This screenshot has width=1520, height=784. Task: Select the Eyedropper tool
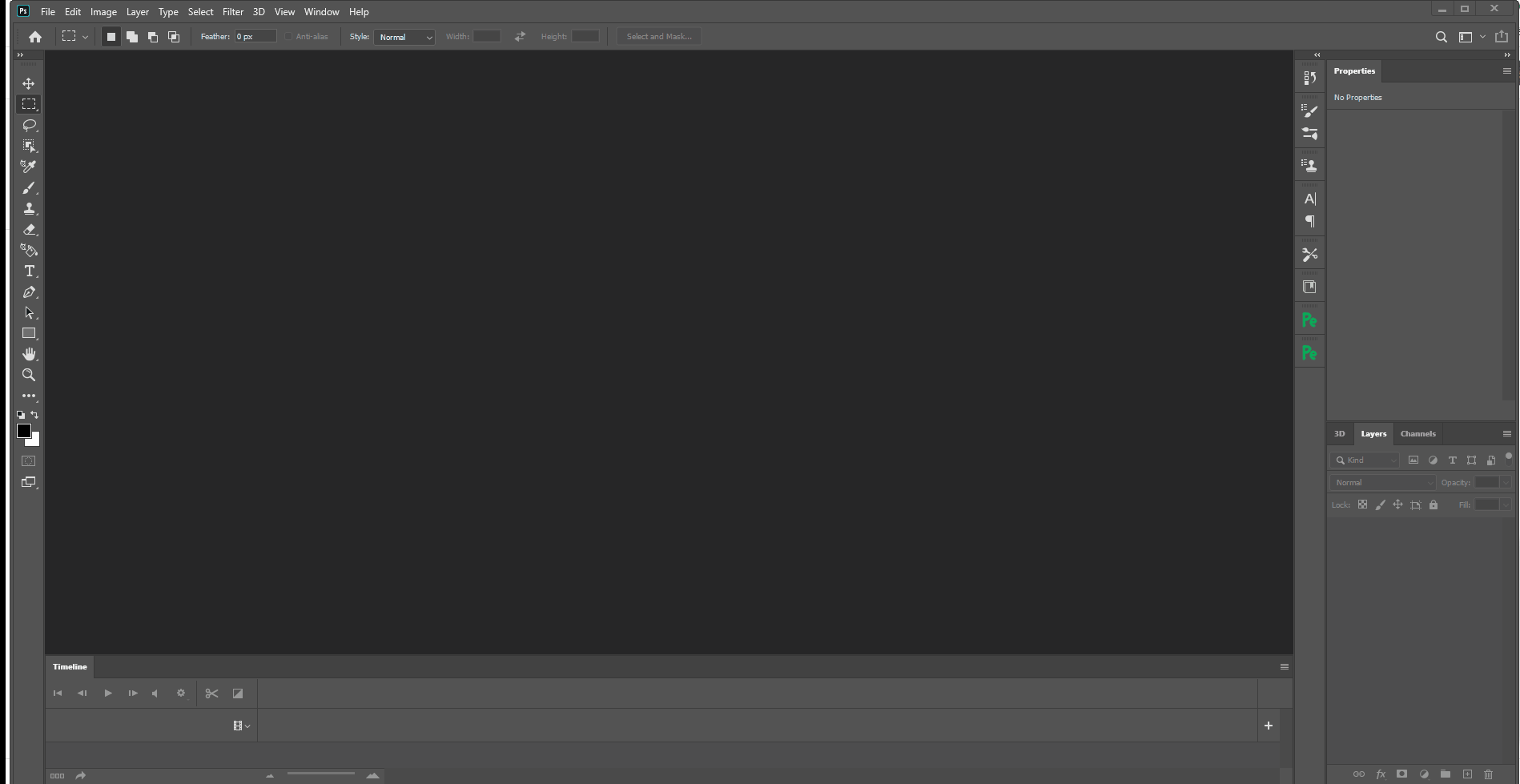coord(29,167)
